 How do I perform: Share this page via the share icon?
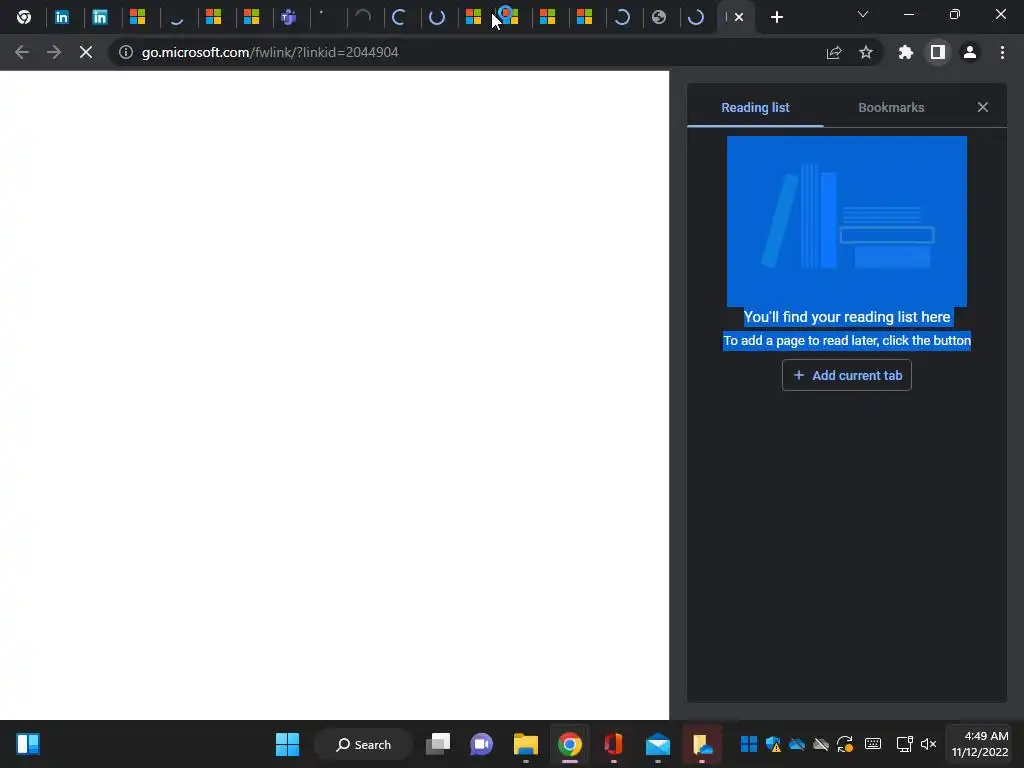pyautogui.click(x=834, y=52)
